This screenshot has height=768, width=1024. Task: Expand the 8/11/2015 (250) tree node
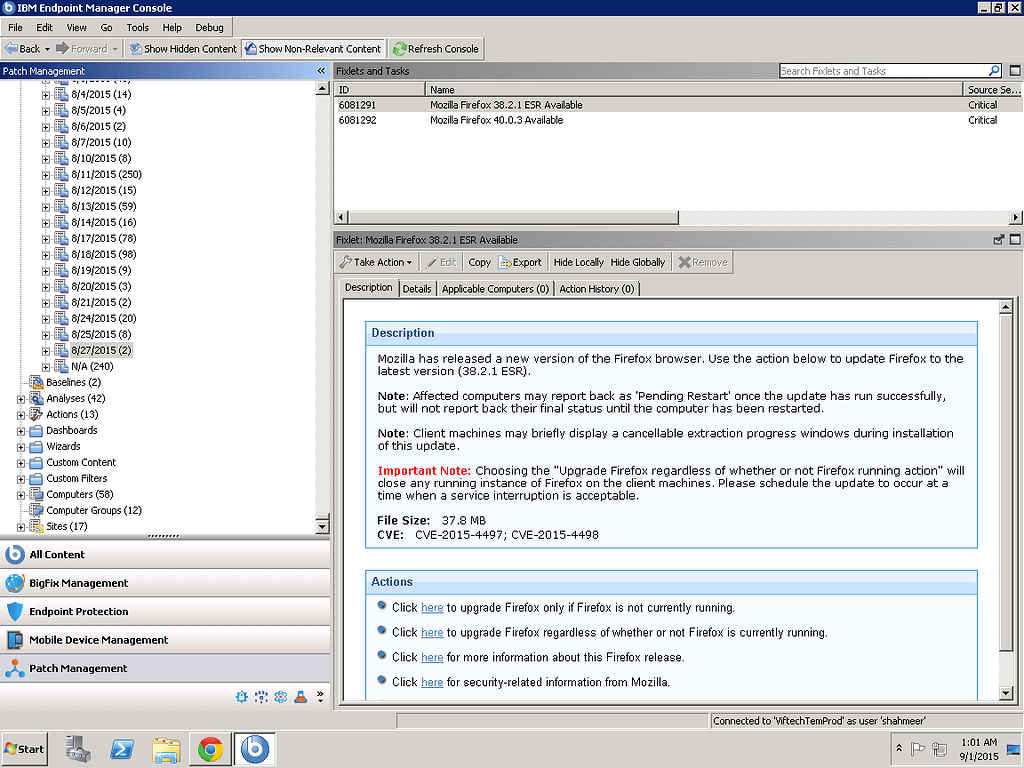[x=46, y=175]
